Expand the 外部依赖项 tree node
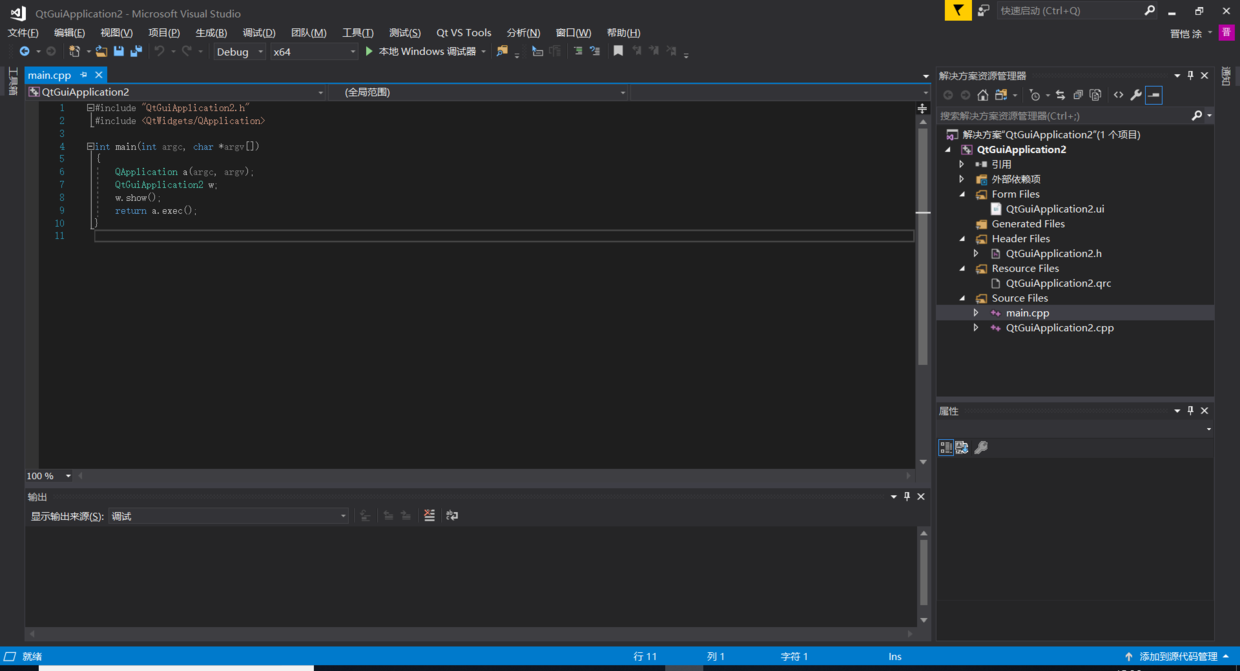Image resolution: width=1240 pixels, height=671 pixels. (962, 179)
